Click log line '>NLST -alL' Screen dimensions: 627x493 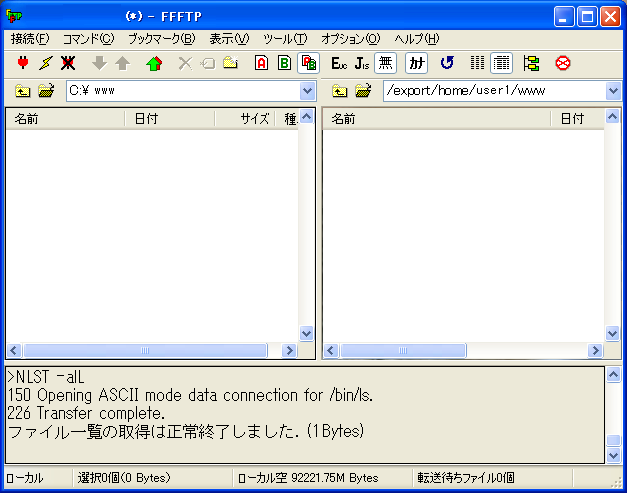(46, 377)
